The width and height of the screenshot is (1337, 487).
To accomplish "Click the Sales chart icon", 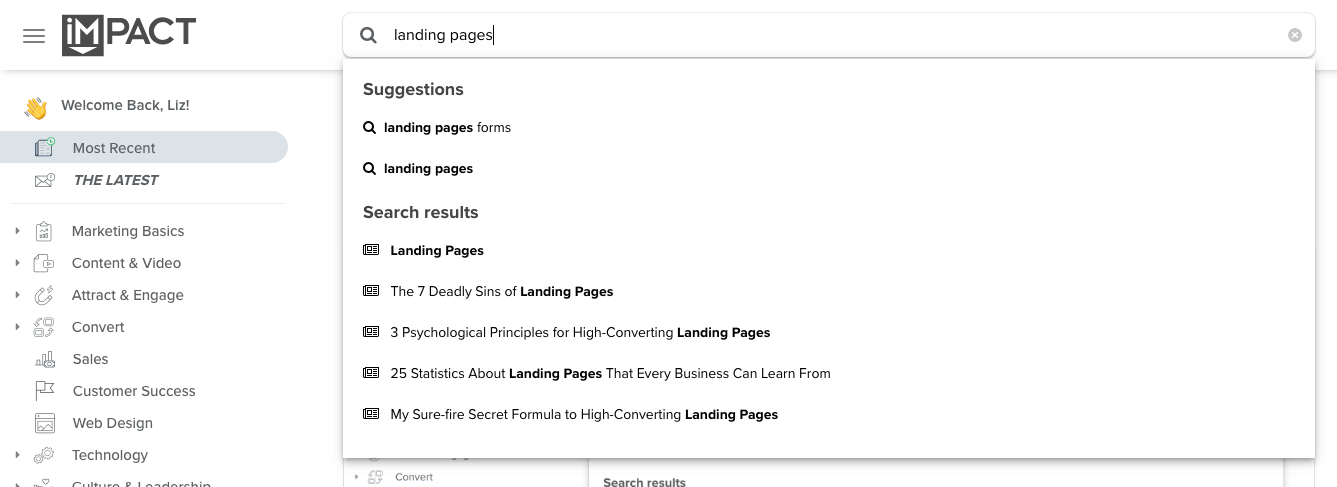I will click(44, 359).
